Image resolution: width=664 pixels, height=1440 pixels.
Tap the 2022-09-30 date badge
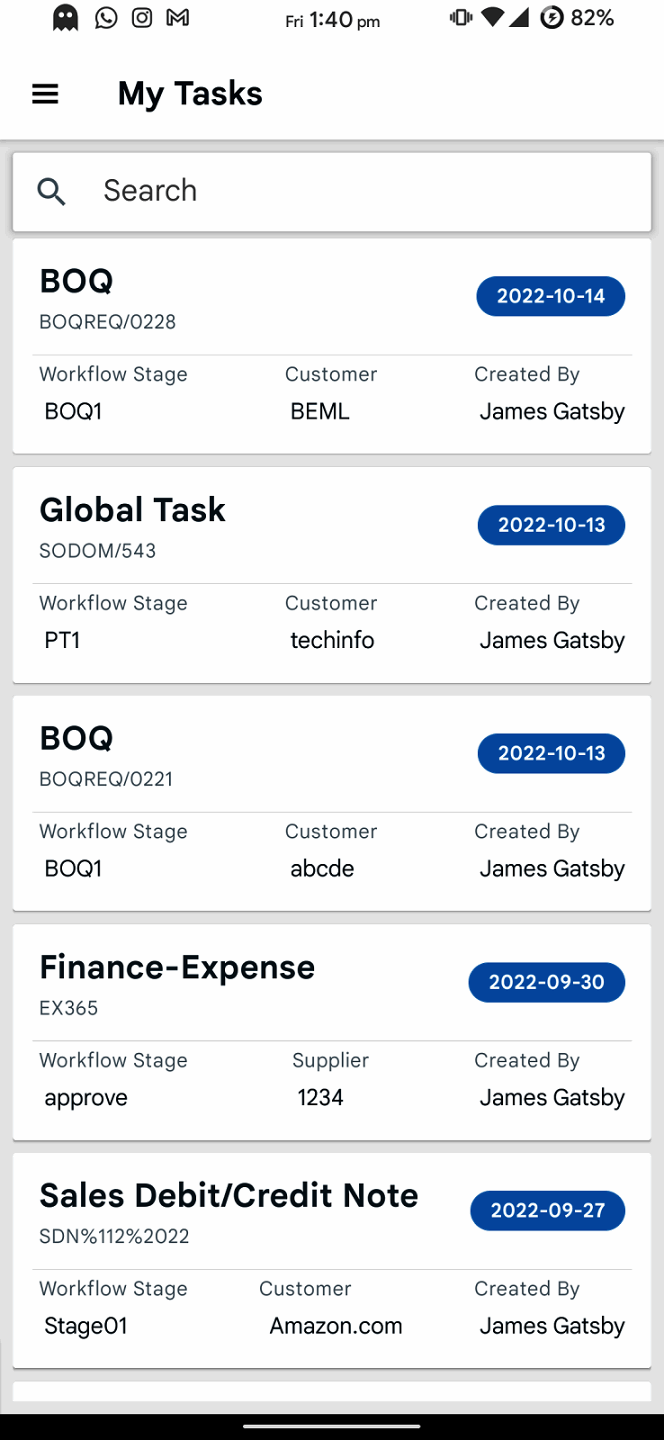pyautogui.click(x=546, y=982)
